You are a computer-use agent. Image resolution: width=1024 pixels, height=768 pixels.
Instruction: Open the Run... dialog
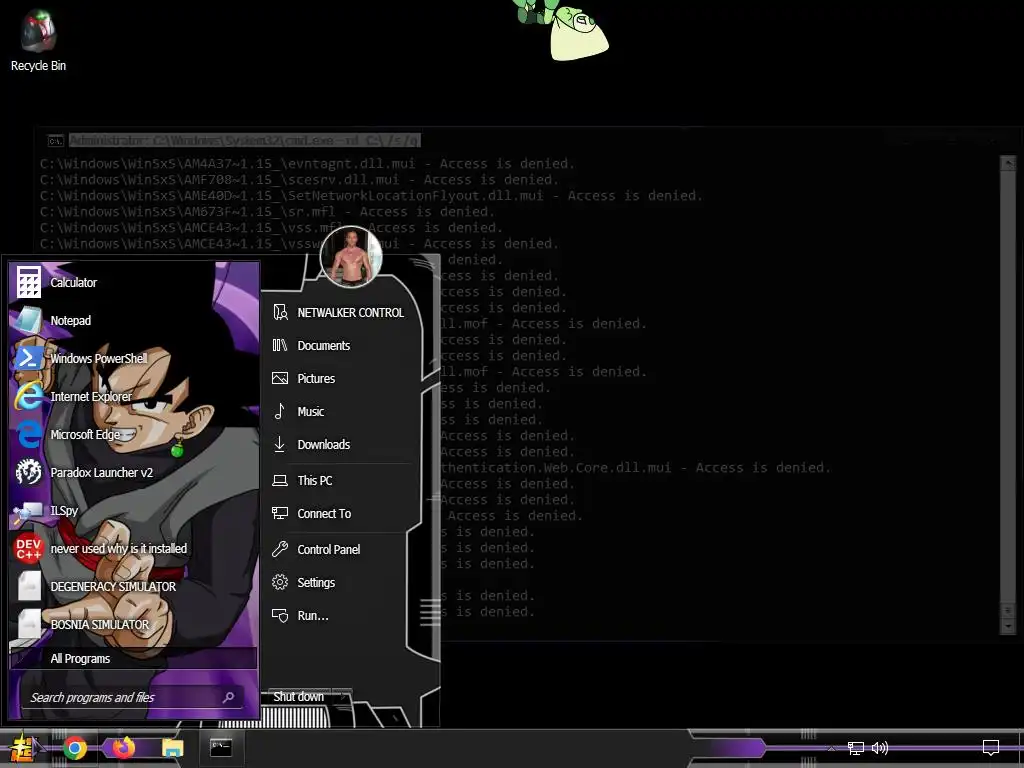[x=341, y=615]
